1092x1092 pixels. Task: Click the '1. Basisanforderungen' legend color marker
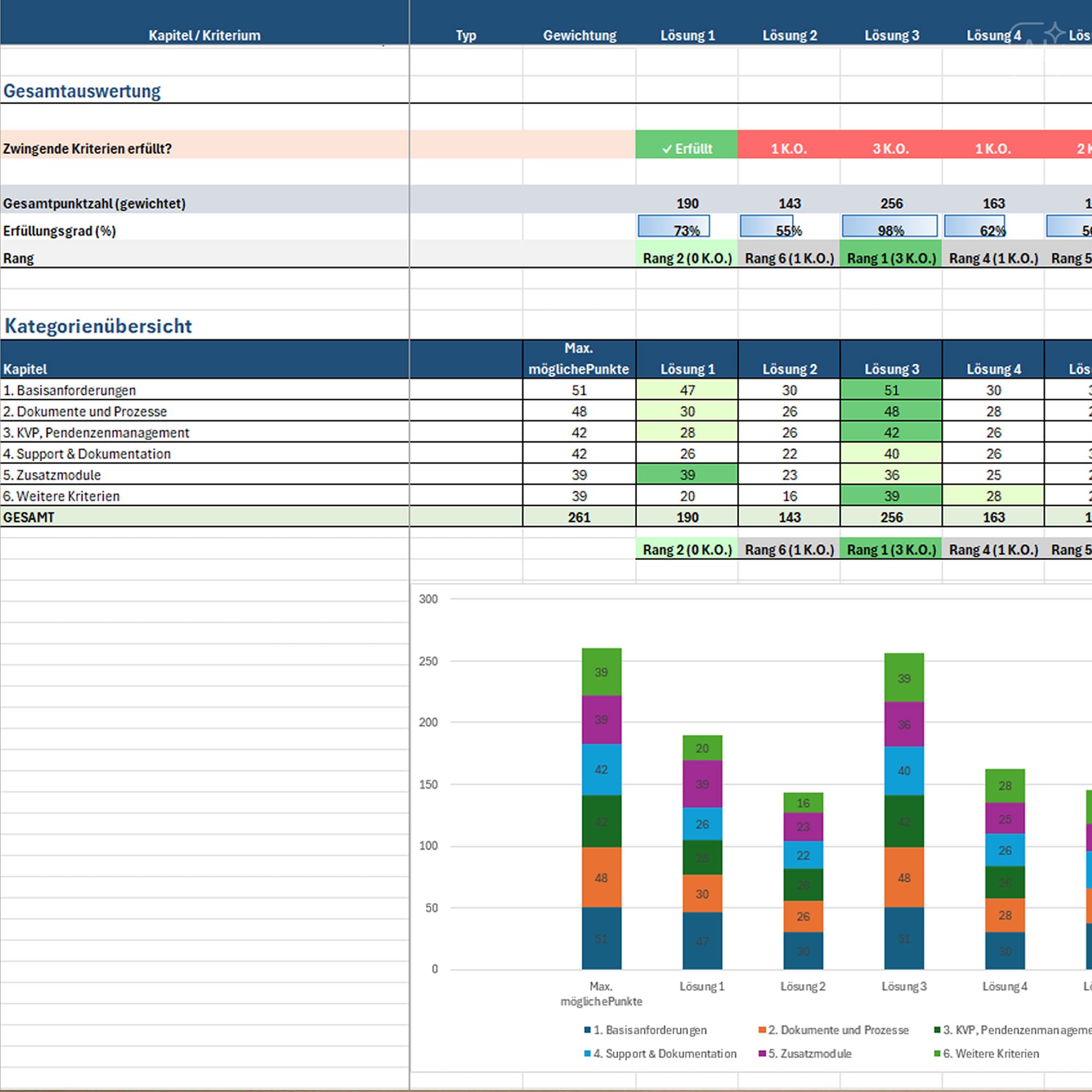(x=587, y=1030)
